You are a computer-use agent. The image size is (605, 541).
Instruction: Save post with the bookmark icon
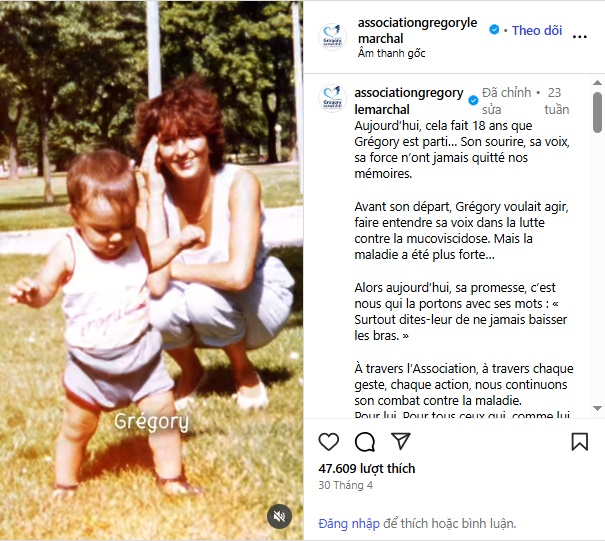click(x=580, y=441)
